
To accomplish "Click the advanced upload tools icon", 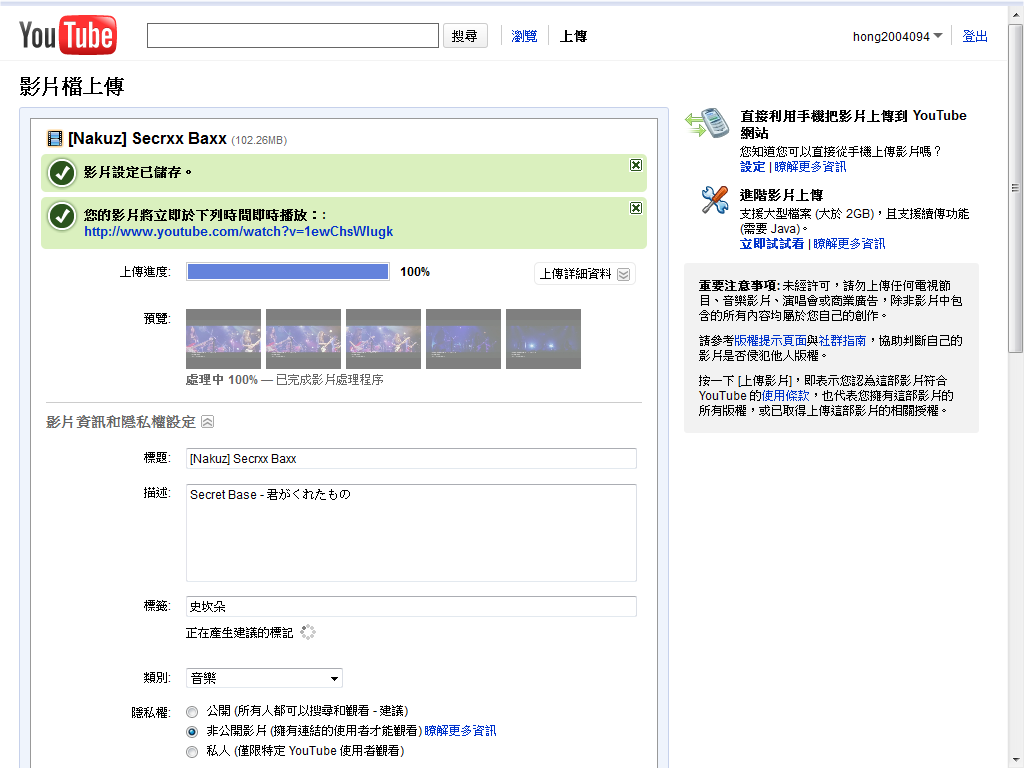I will [714, 200].
